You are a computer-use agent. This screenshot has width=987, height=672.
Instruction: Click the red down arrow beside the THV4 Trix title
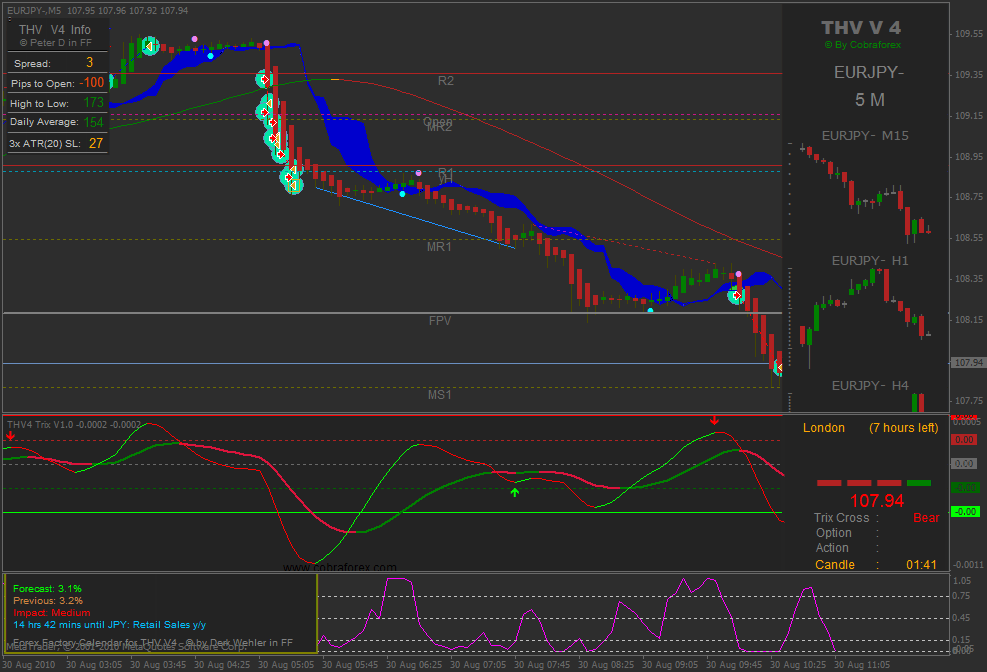(x=10, y=435)
